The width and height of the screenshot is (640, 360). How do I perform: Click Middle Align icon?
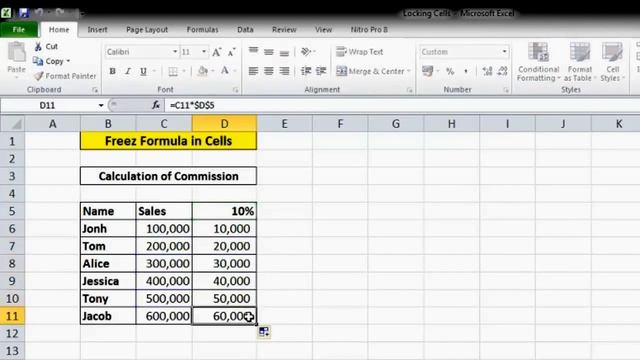269,52
